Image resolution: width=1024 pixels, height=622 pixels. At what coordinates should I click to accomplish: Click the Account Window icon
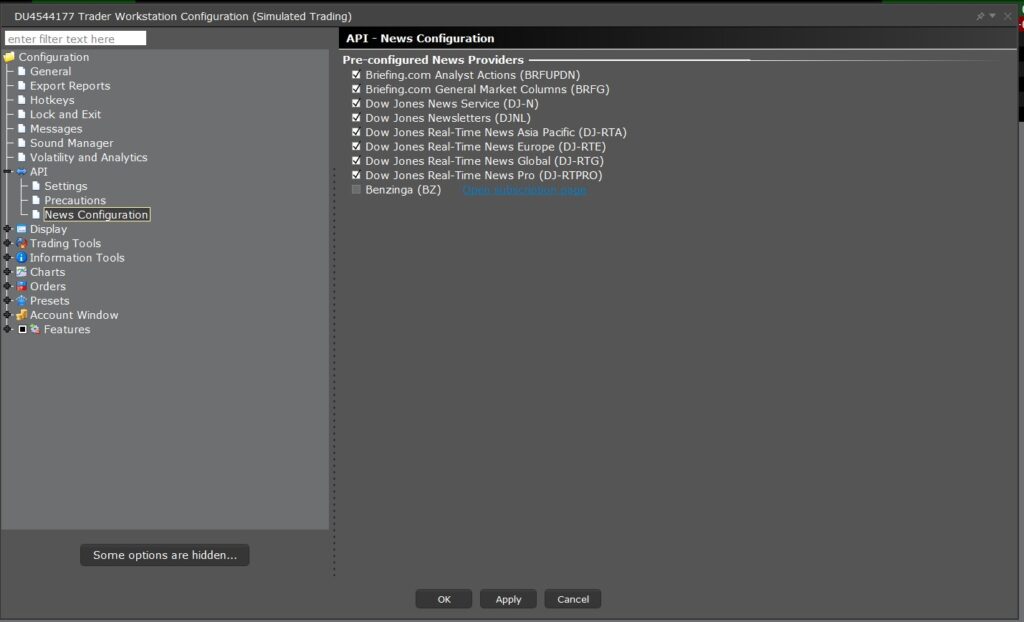tap(22, 315)
